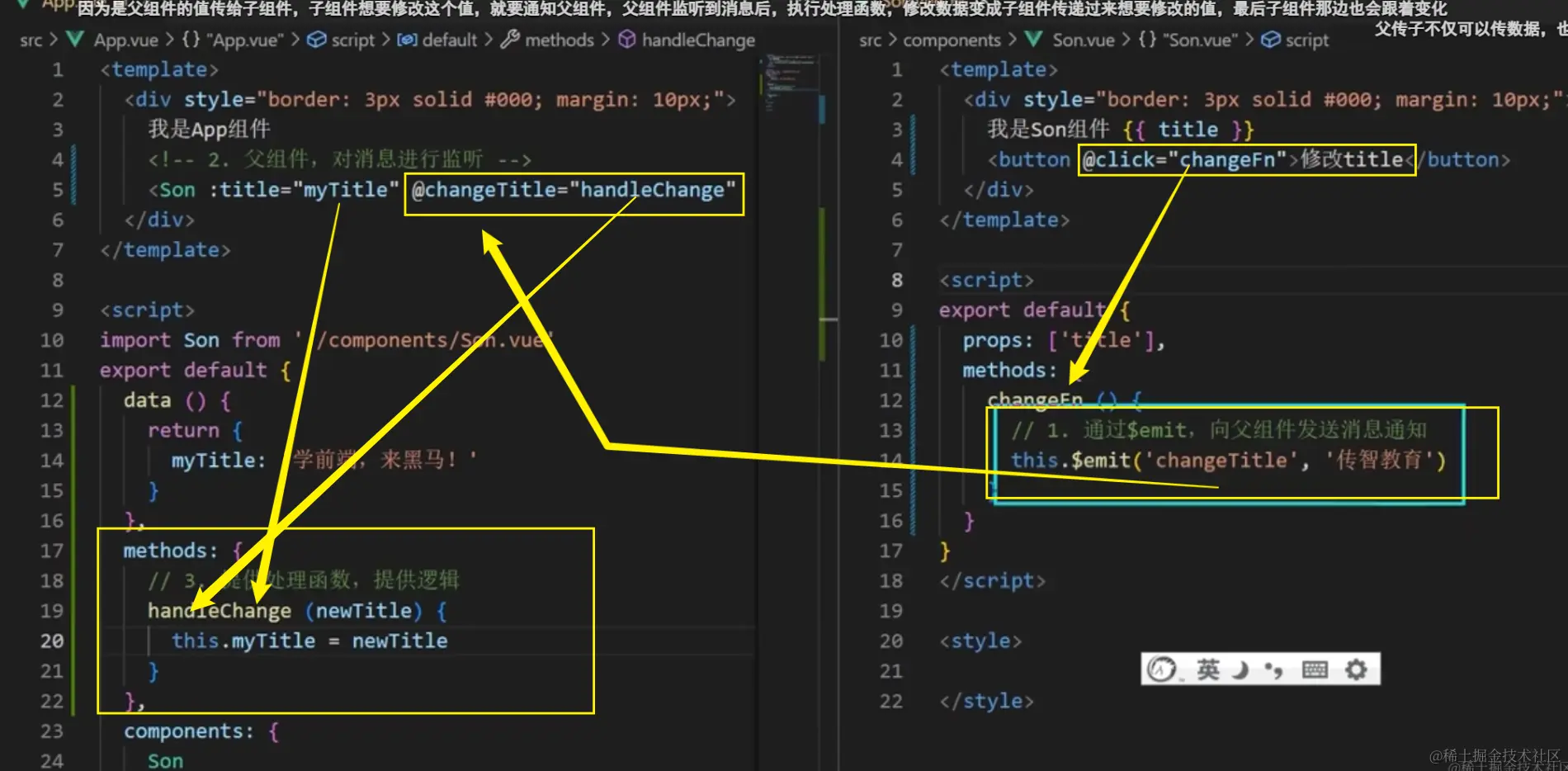The height and width of the screenshot is (771, 1568).
Task: Click opening "<script>" tag in App.vue
Action: pos(148,310)
